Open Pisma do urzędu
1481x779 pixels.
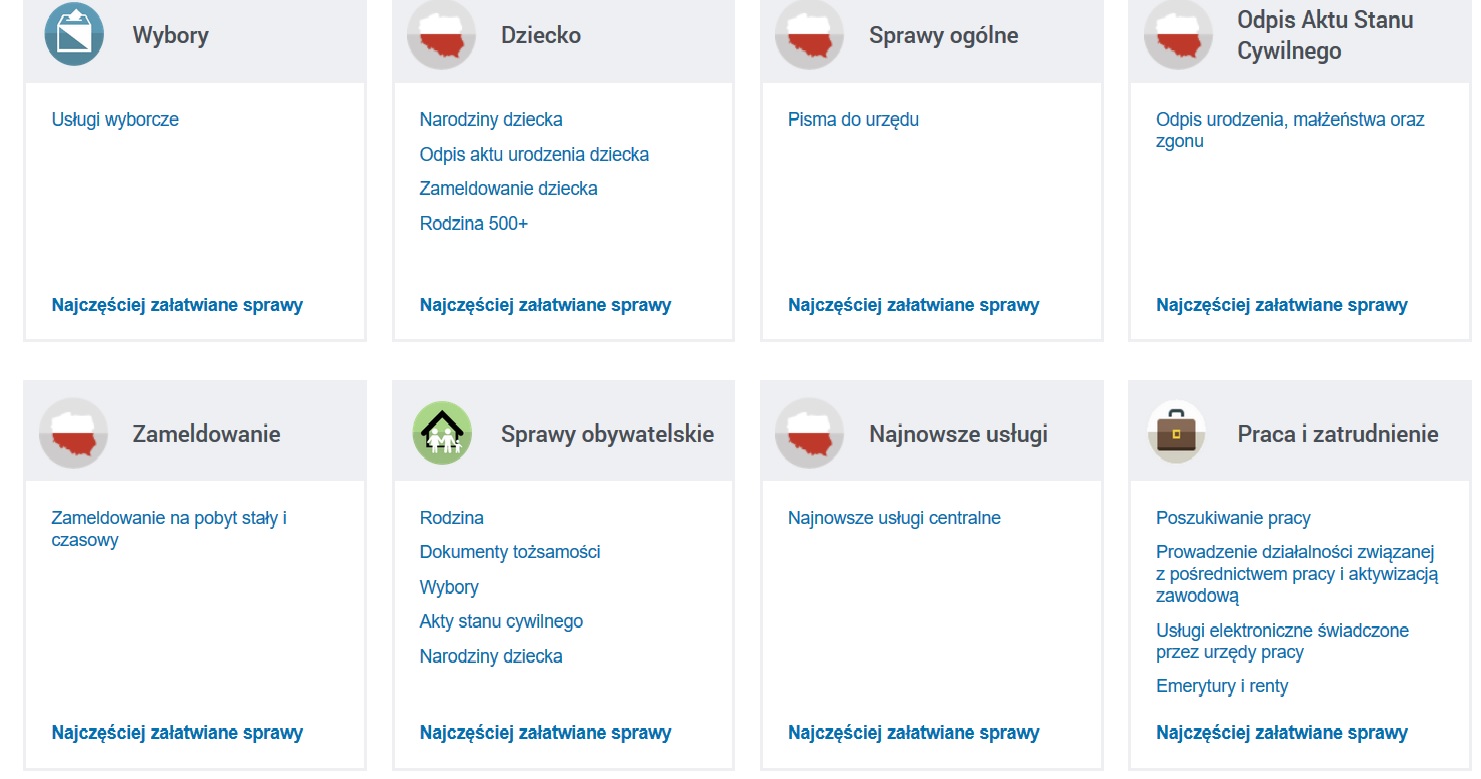pos(853,120)
